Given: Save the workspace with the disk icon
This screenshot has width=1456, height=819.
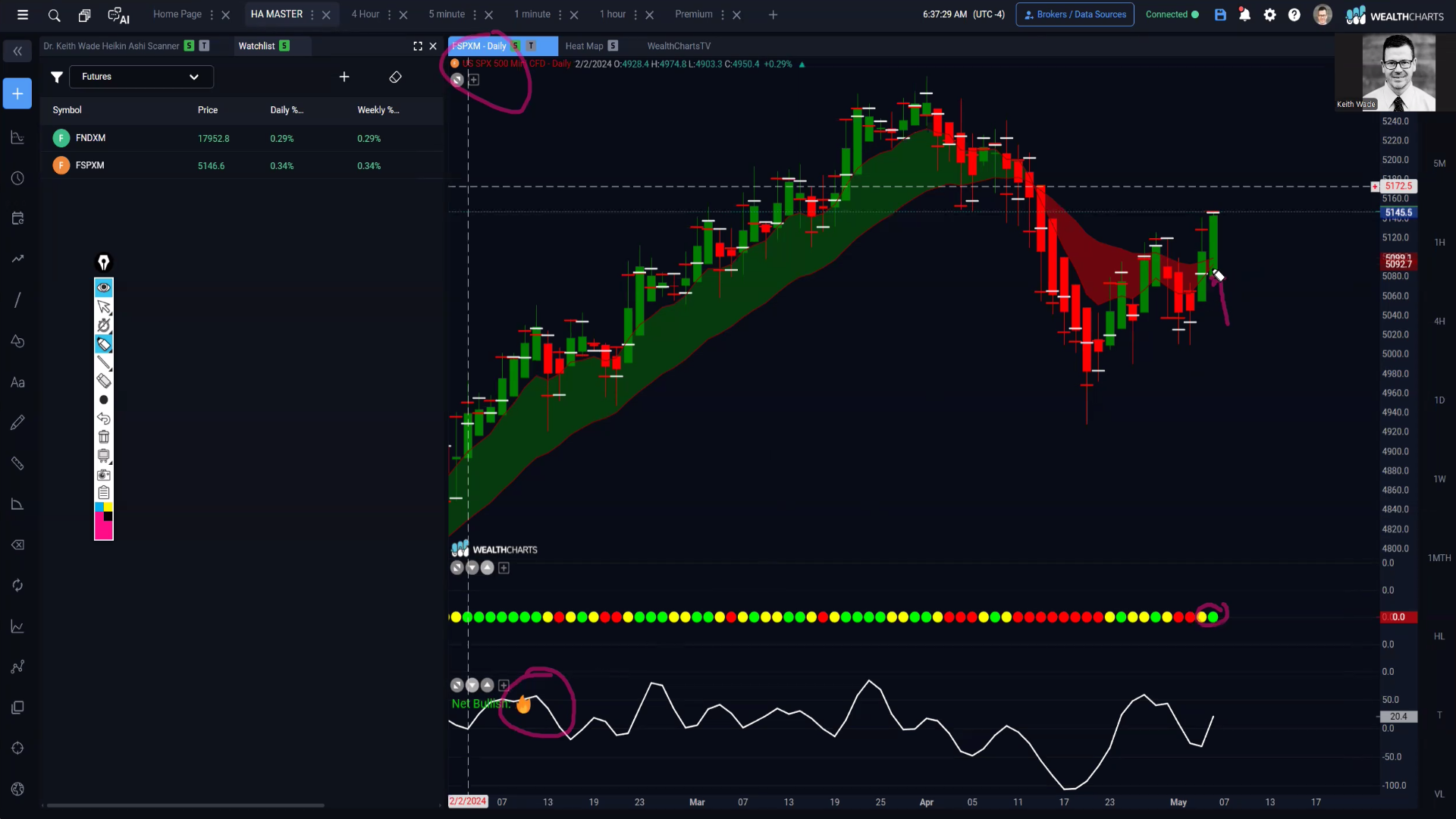Looking at the screenshot, I should pyautogui.click(x=1220, y=14).
